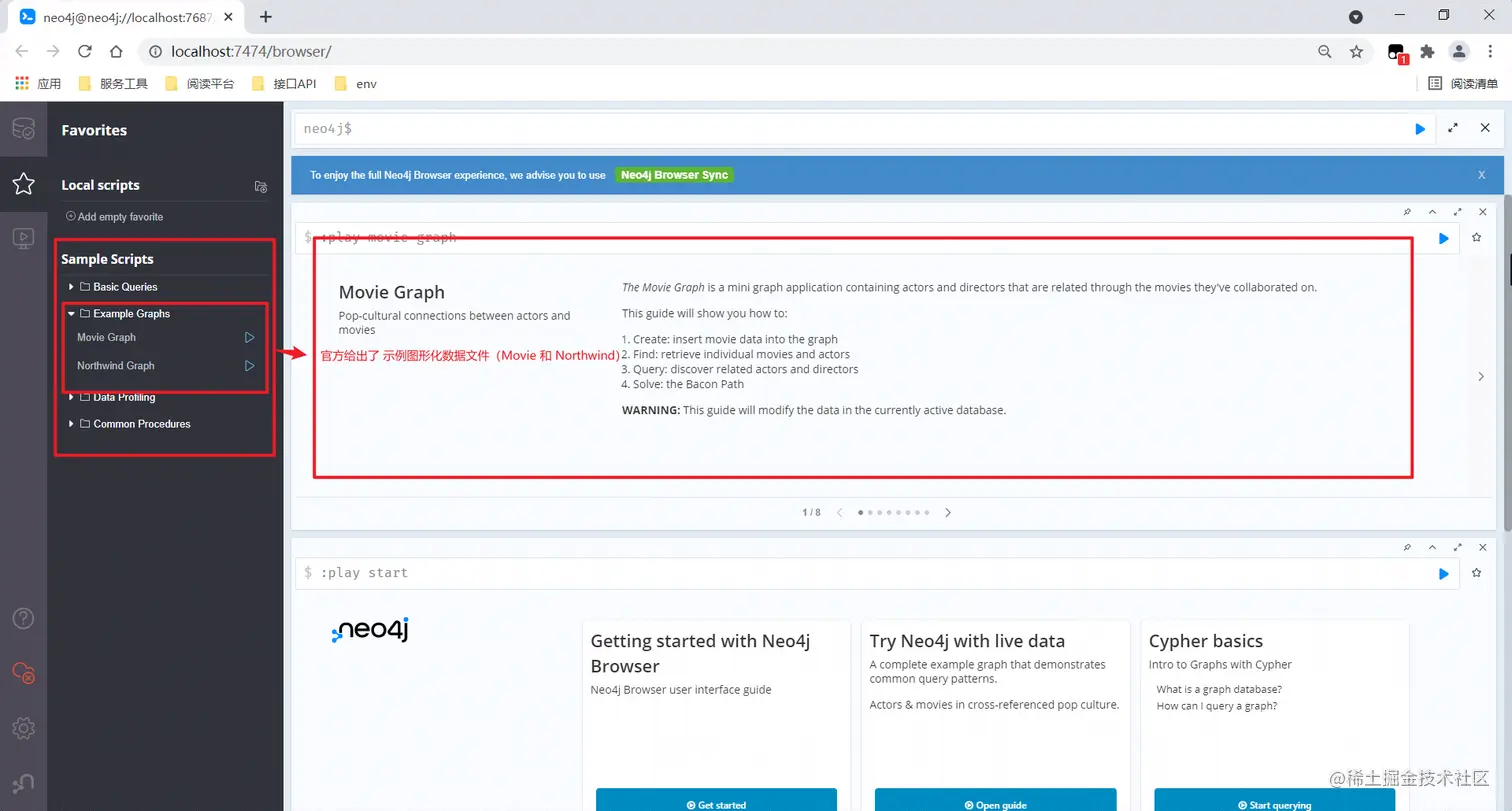Image resolution: width=1512 pixels, height=811 pixels.
Task: Rerun the :play movie-graph command
Action: (1443, 238)
